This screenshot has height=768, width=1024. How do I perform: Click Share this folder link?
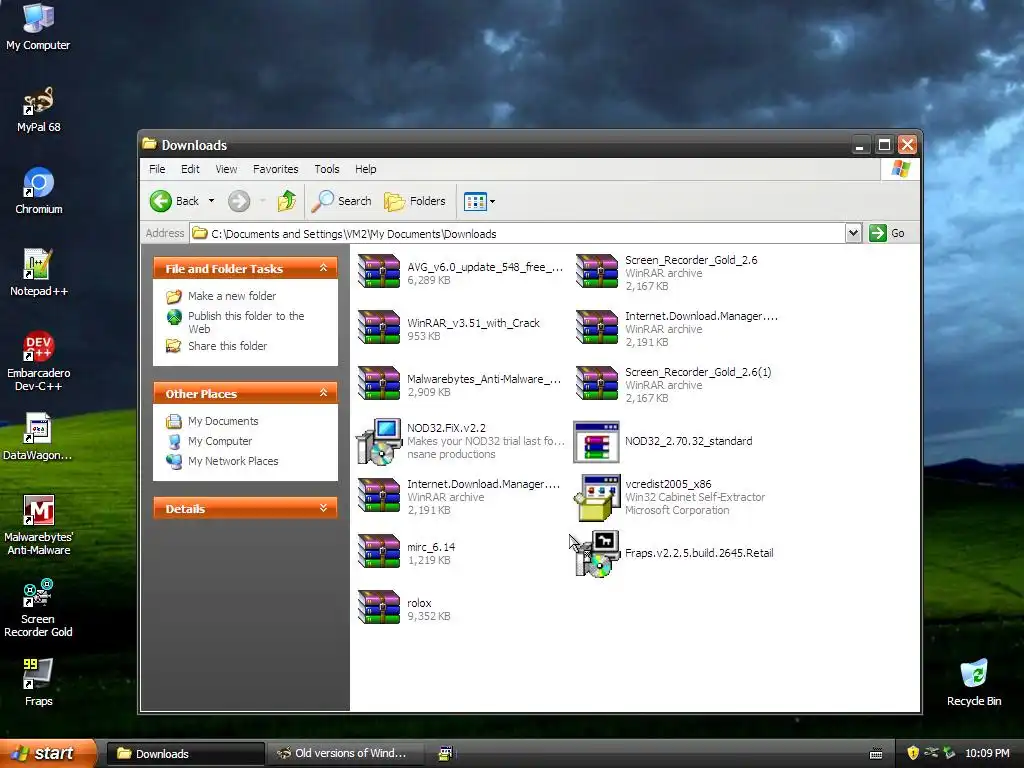[227, 346]
